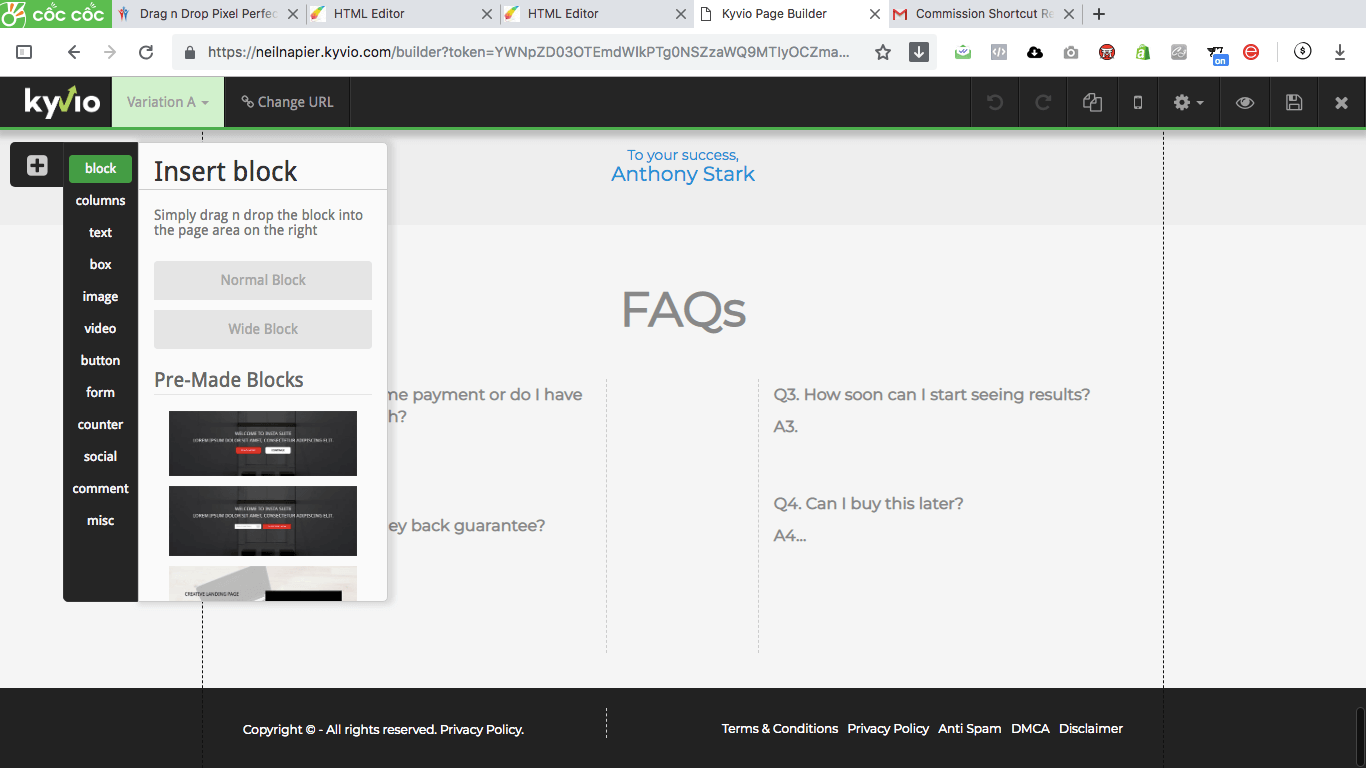
Task: Click the Anti Spam footer link
Action: [970, 728]
